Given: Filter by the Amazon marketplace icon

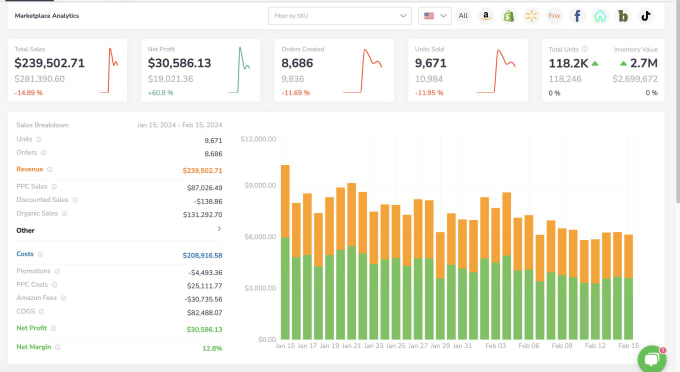Looking at the screenshot, I should [486, 16].
